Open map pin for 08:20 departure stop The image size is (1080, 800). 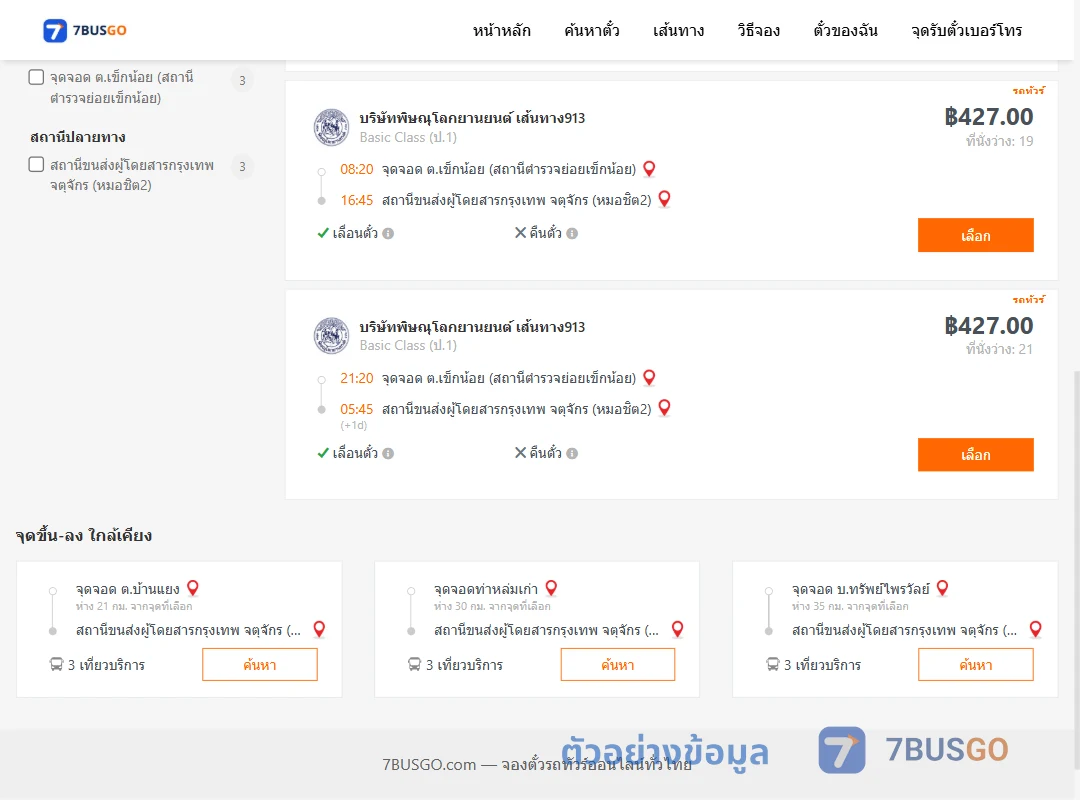click(x=649, y=168)
